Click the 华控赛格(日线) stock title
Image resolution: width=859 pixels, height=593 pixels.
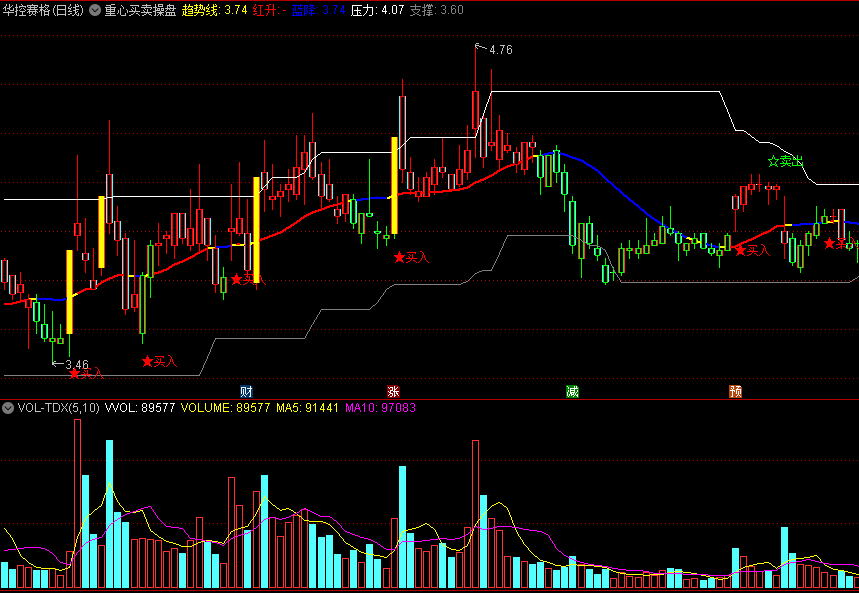tap(43, 10)
